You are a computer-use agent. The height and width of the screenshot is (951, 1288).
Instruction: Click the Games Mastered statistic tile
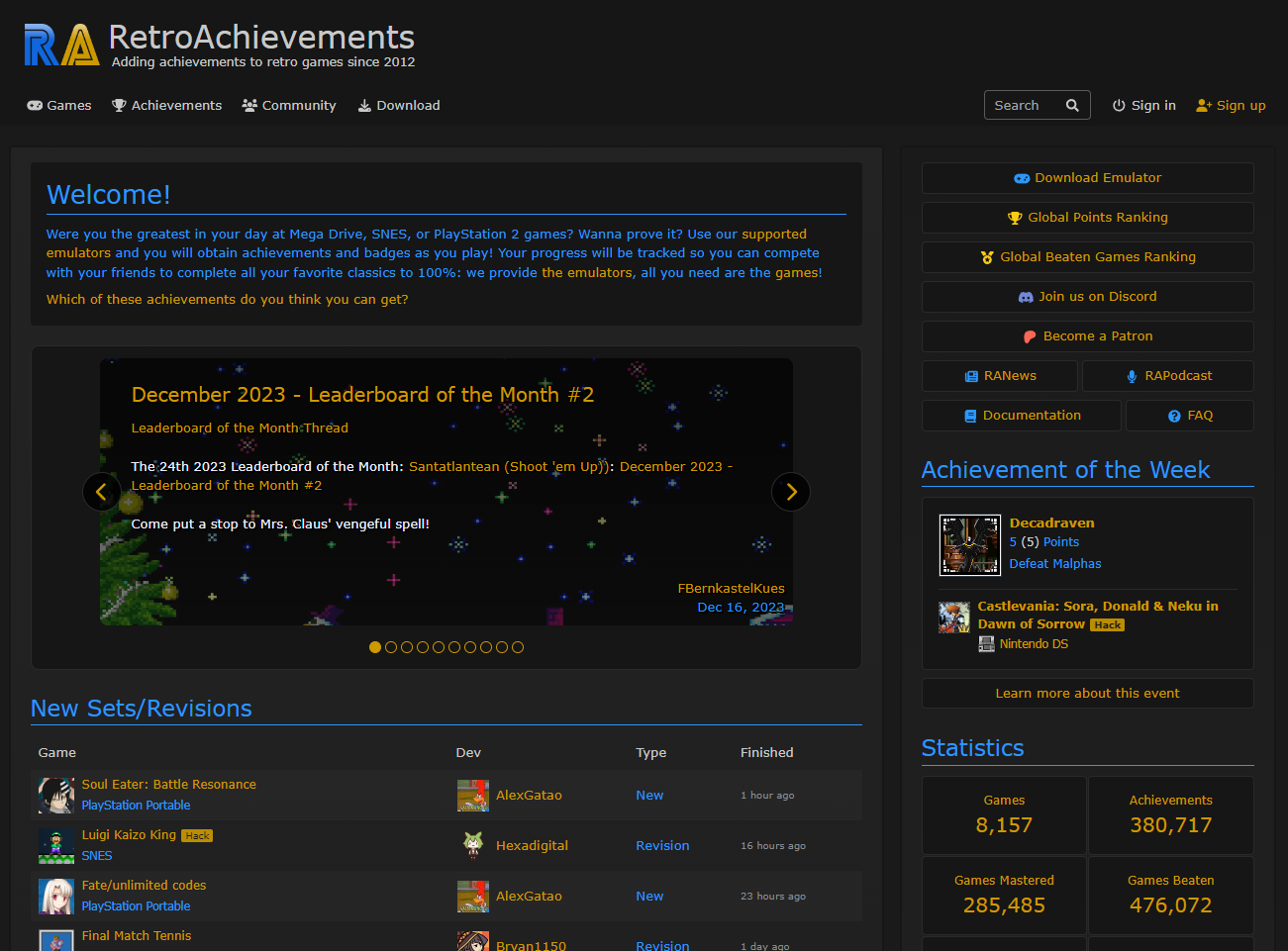[1005, 896]
